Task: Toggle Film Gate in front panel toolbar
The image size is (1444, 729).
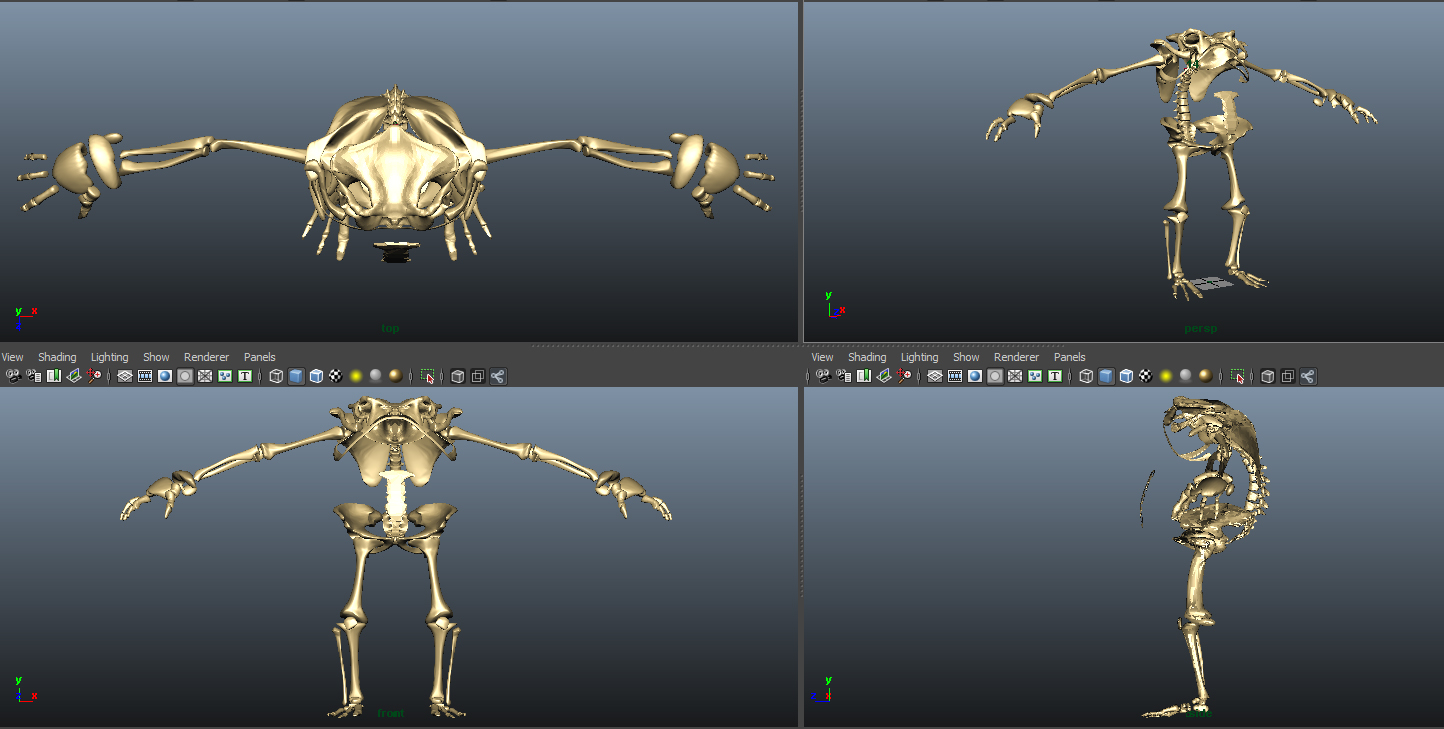Action: pyautogui.click(x=145, y=376)
